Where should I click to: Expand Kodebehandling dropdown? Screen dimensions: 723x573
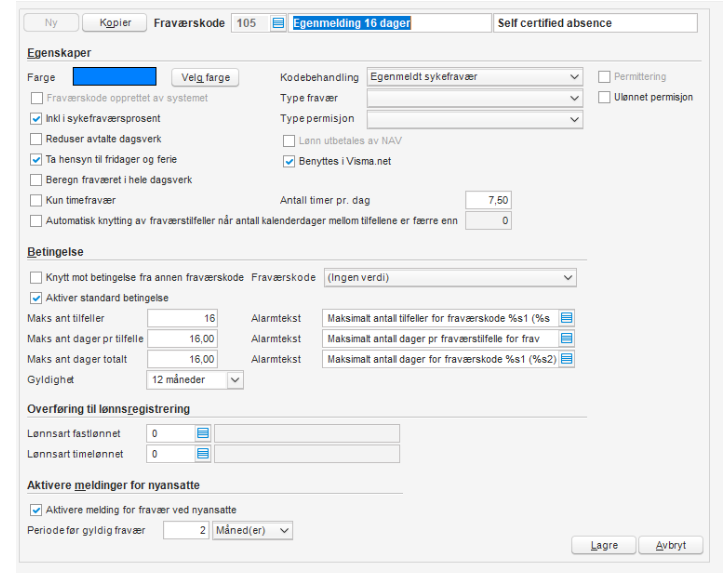pos(573,76)
